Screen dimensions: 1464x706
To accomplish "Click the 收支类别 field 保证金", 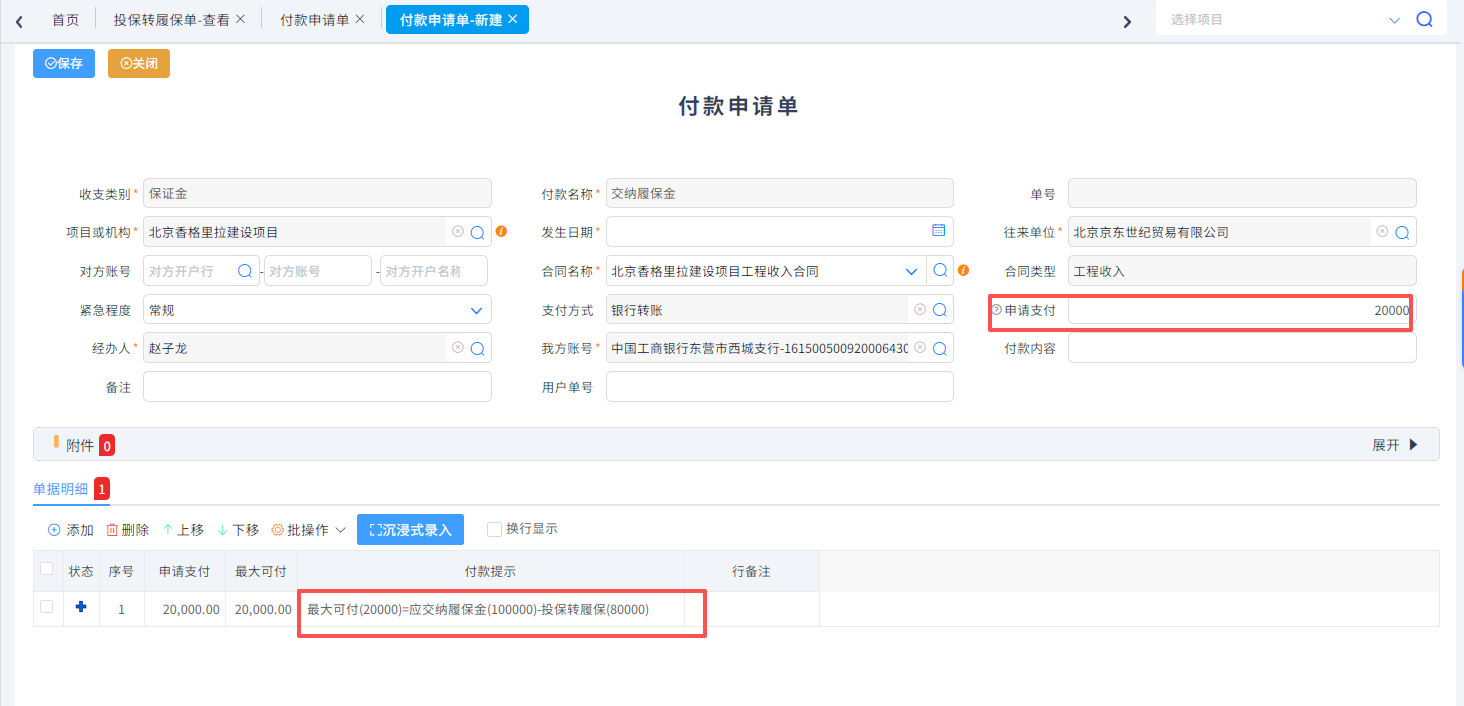I will click(317, 193).
